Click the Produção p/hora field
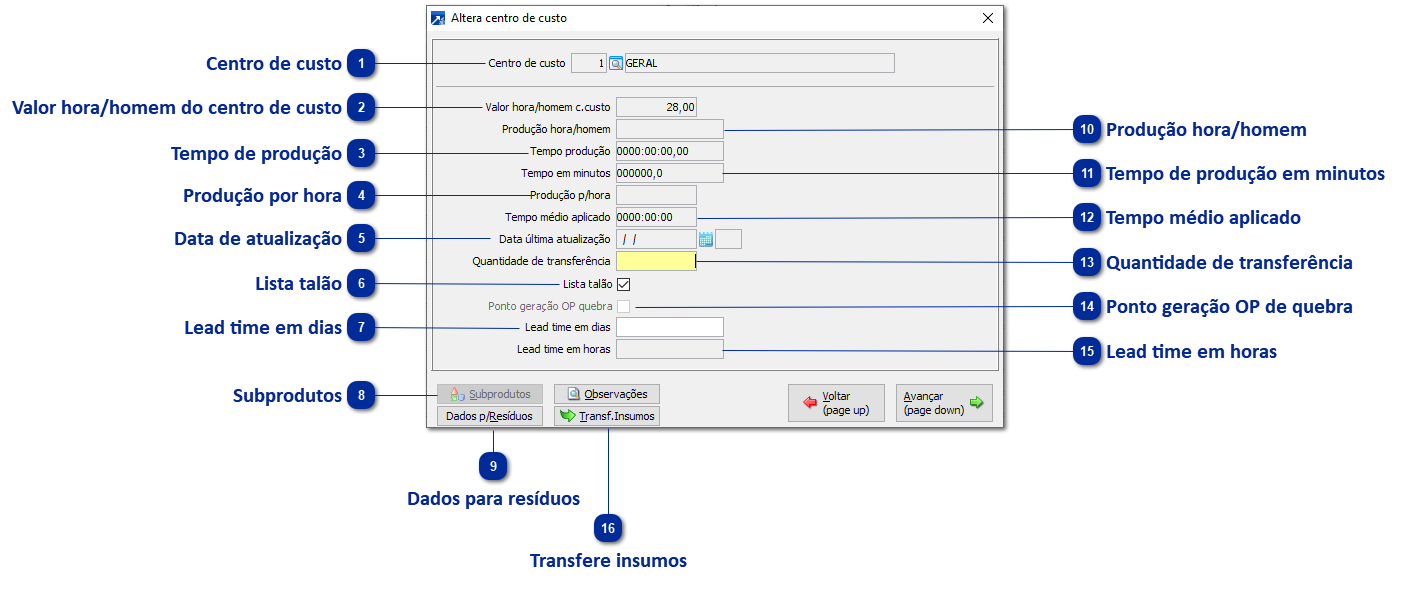 [656, 195]
